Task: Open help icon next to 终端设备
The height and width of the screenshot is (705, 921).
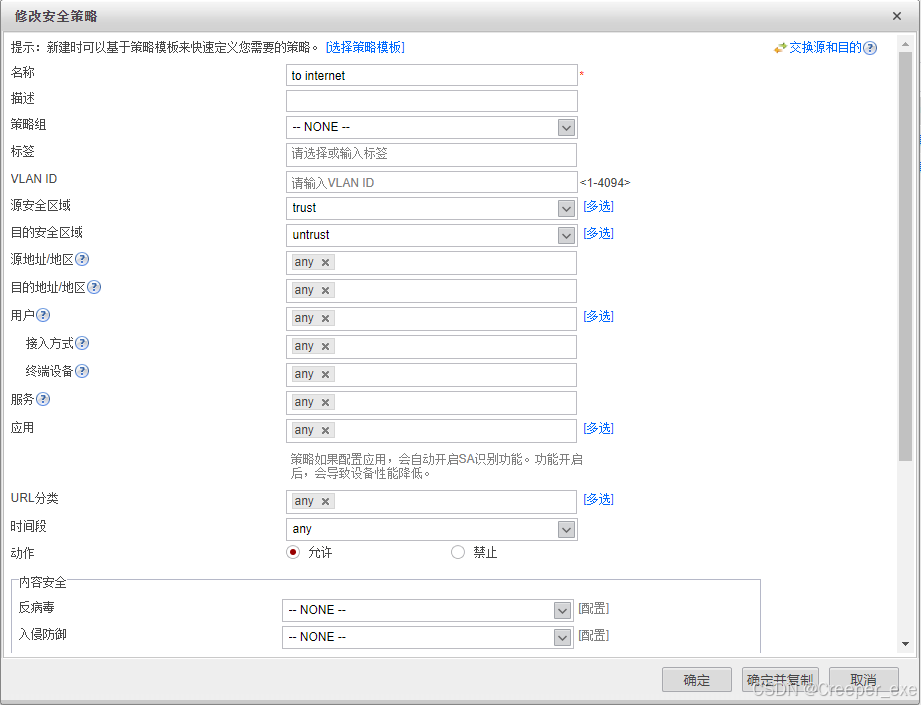Action: [82, 371]
